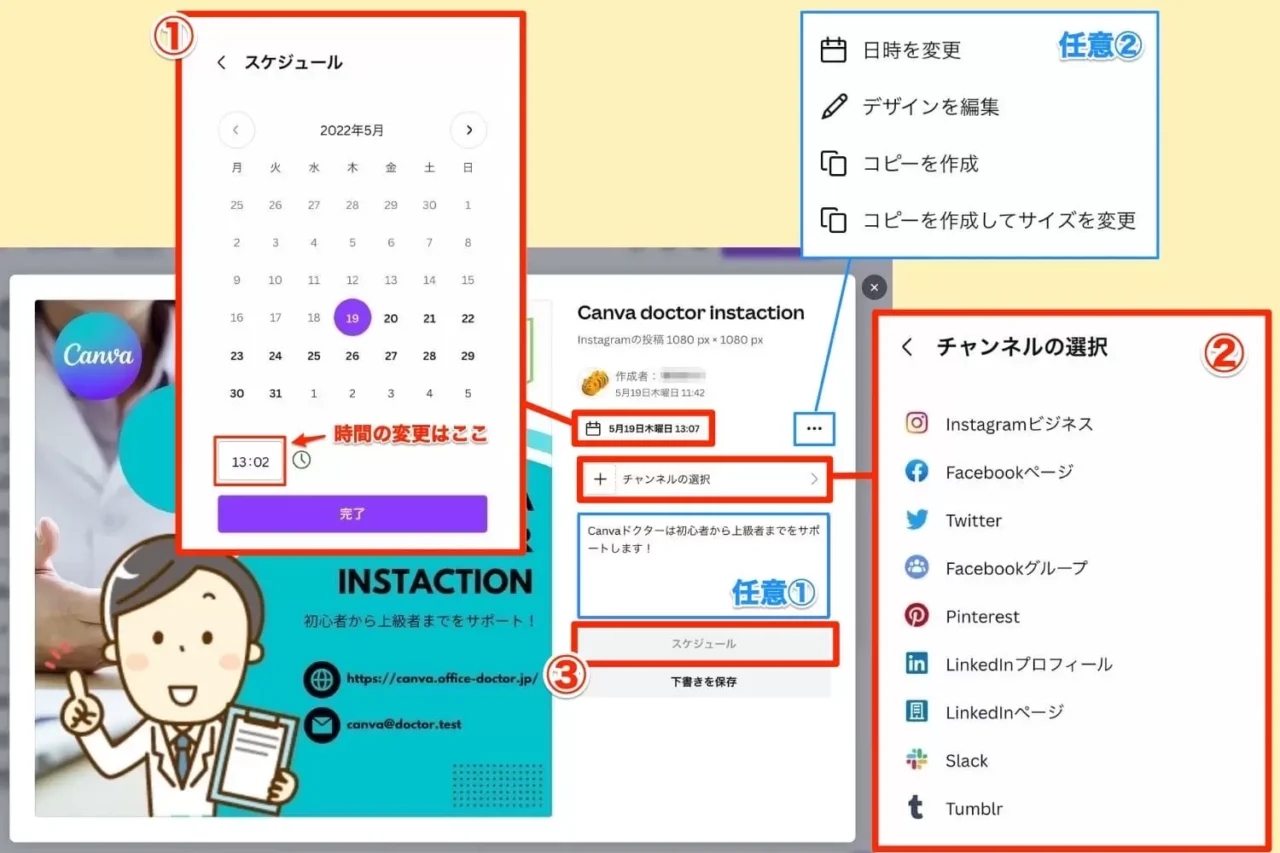This screenshot has width=1280, height=853.
Task: Pick May 26 calendar date
Action: [352, 356]
